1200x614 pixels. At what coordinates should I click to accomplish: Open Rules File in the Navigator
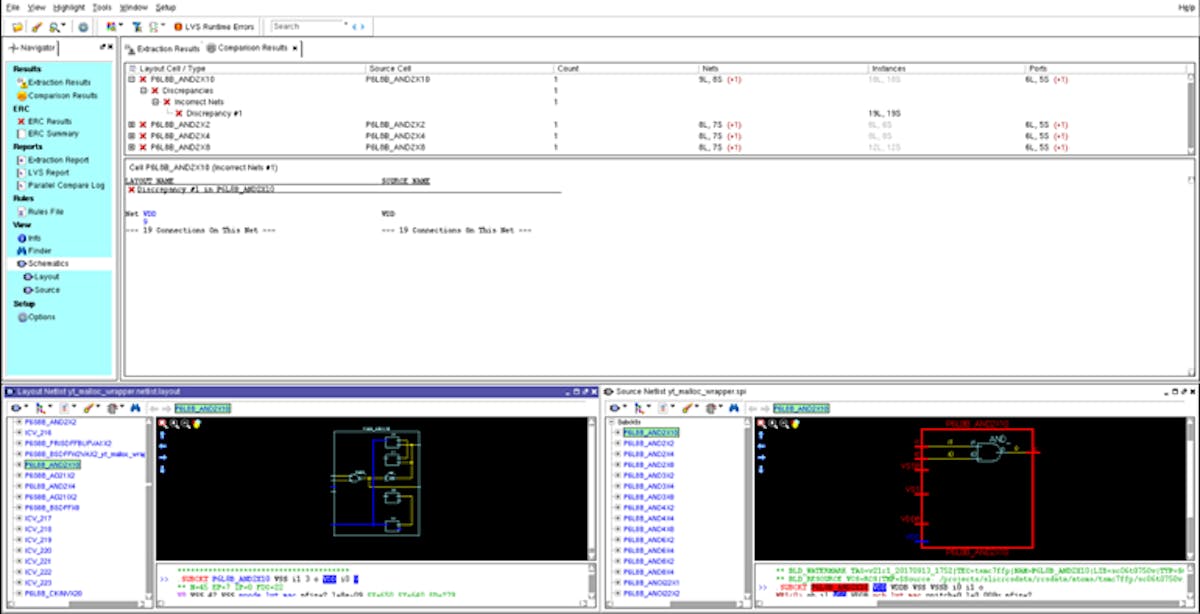[x=45, y=211]
